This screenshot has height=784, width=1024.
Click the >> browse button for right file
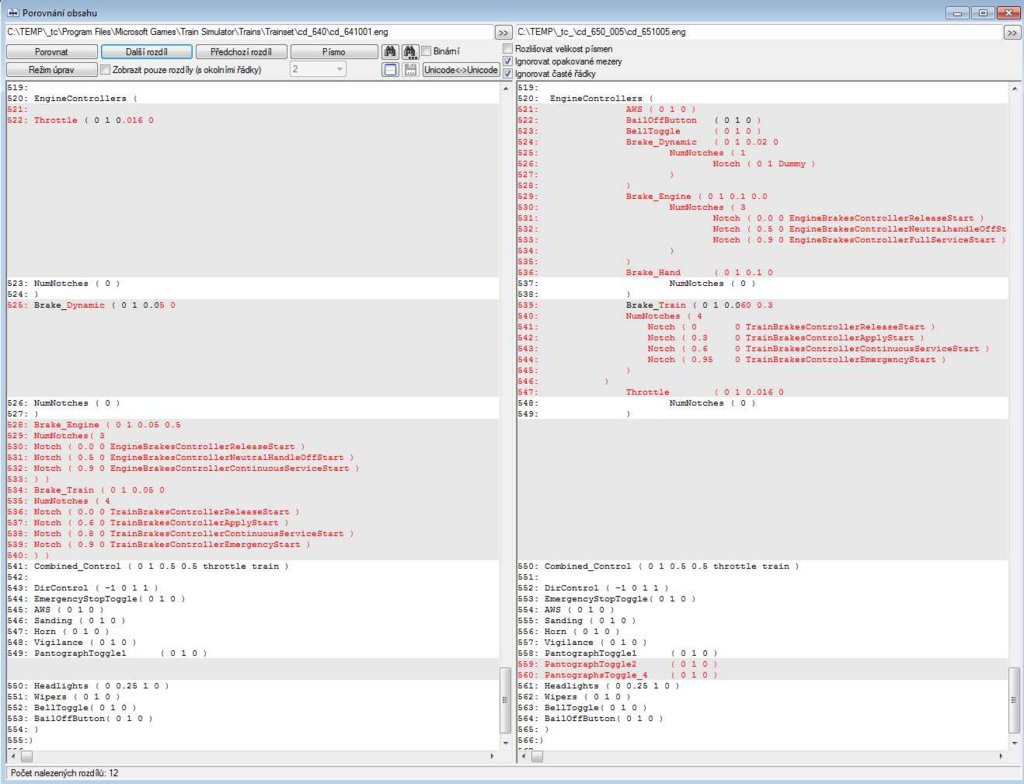coord(1012,33)
